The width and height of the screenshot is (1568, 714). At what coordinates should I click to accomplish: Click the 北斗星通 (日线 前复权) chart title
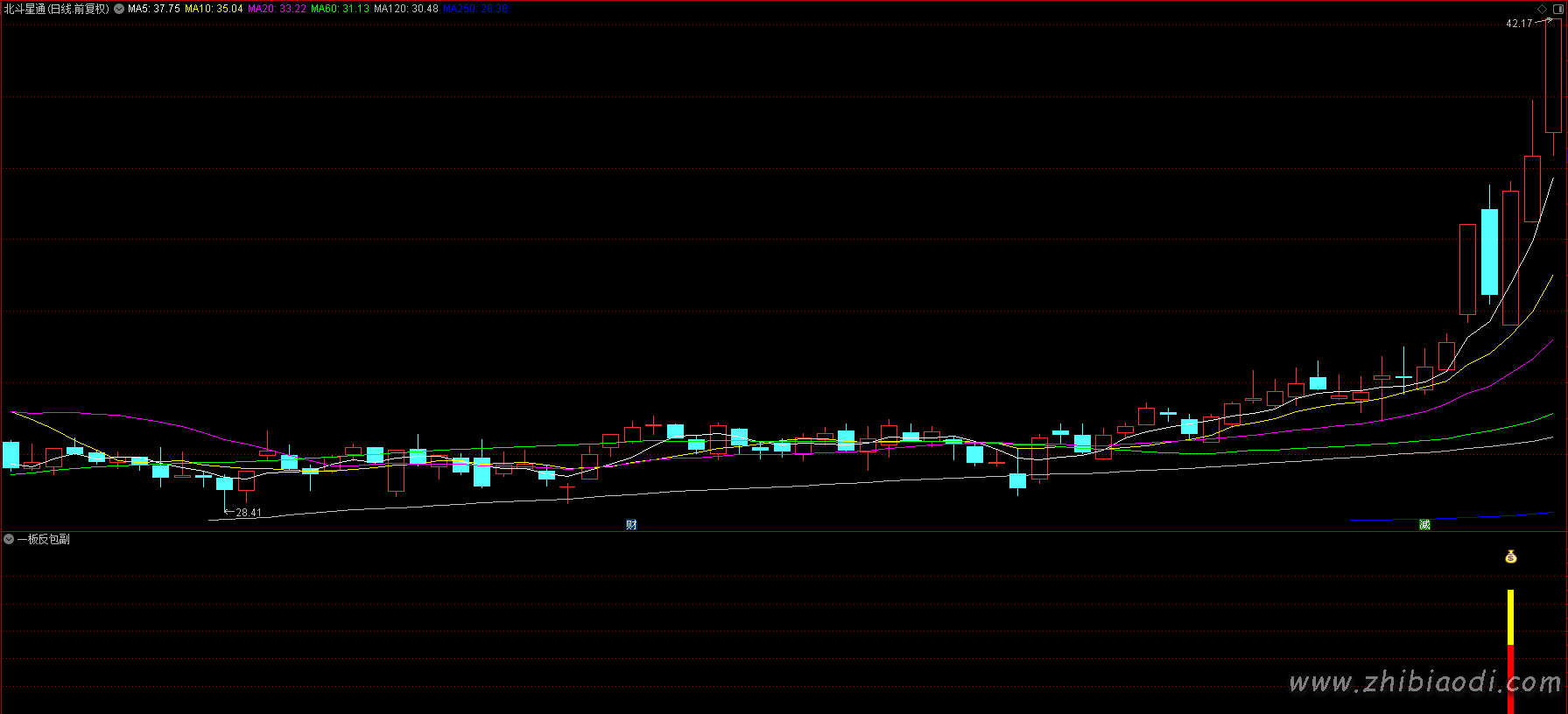tap(57, 9)
